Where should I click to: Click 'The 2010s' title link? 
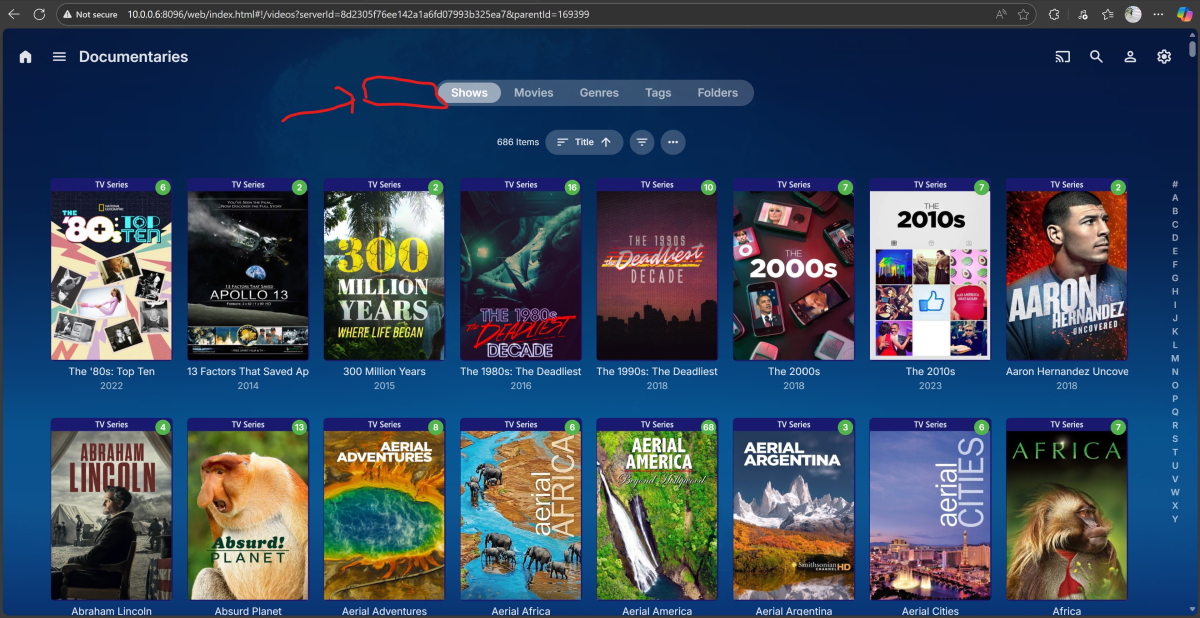(x=930, y=371)
